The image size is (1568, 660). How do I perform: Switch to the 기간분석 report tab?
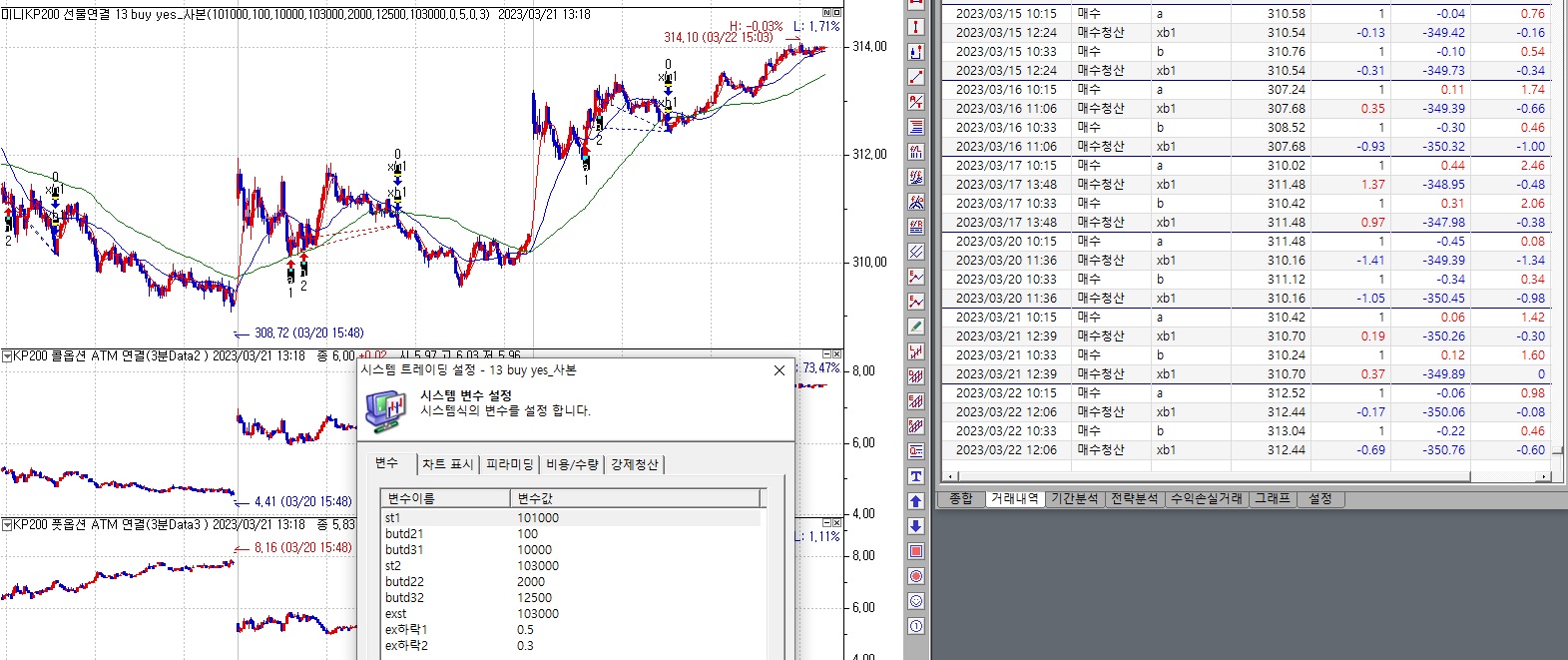point(1074,498)
